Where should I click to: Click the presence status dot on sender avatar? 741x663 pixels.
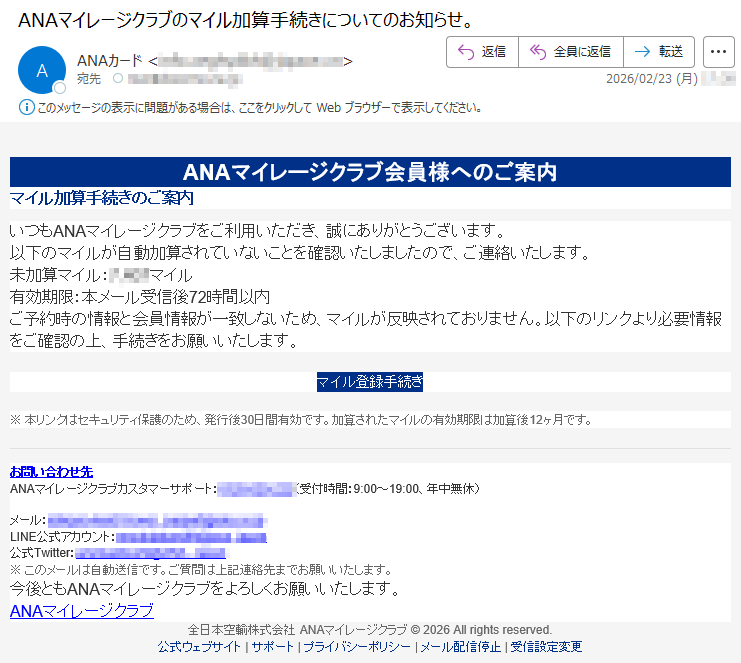(60, 88)
